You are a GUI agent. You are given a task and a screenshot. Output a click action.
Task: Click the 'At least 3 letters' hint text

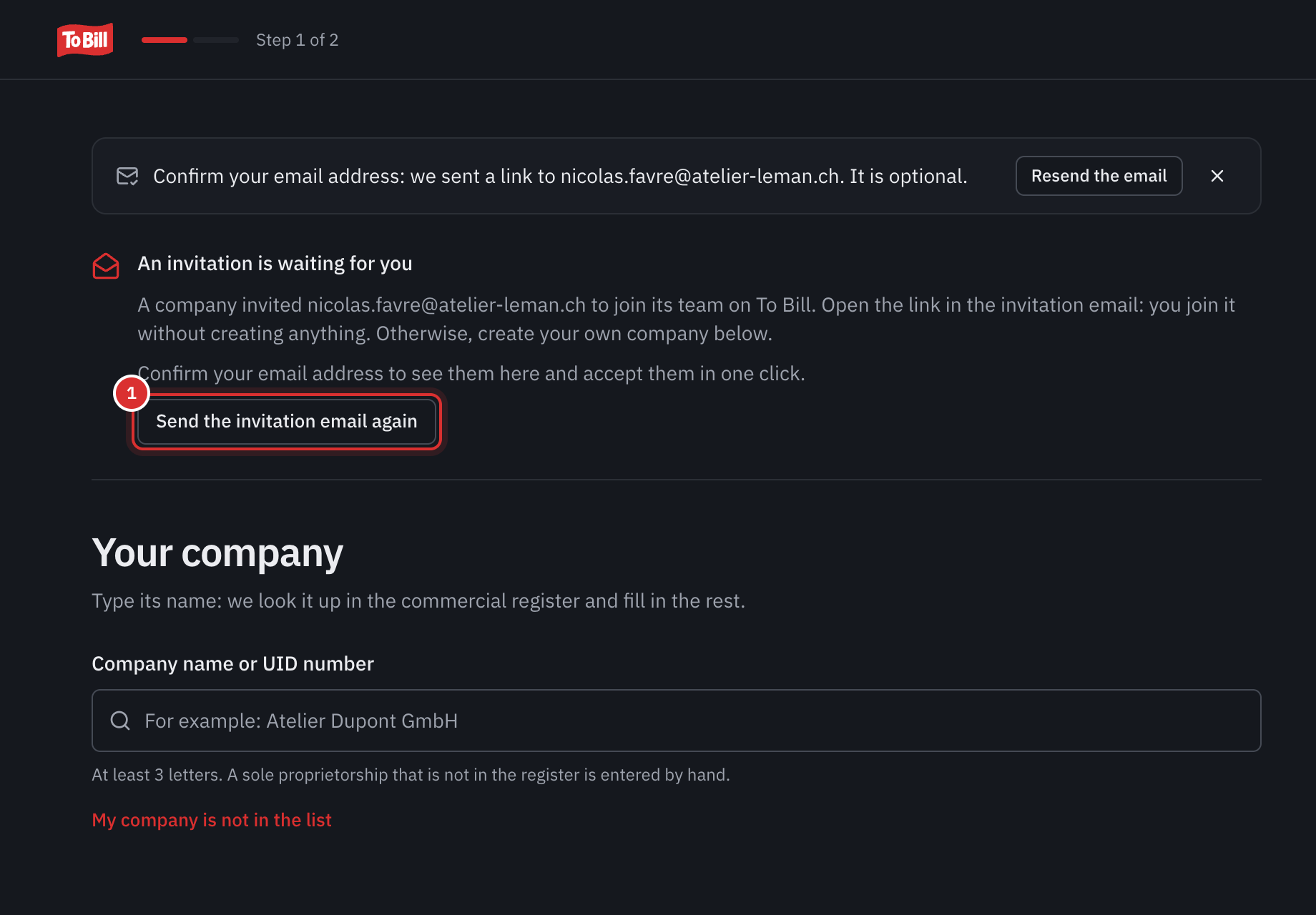click(411, 775)
